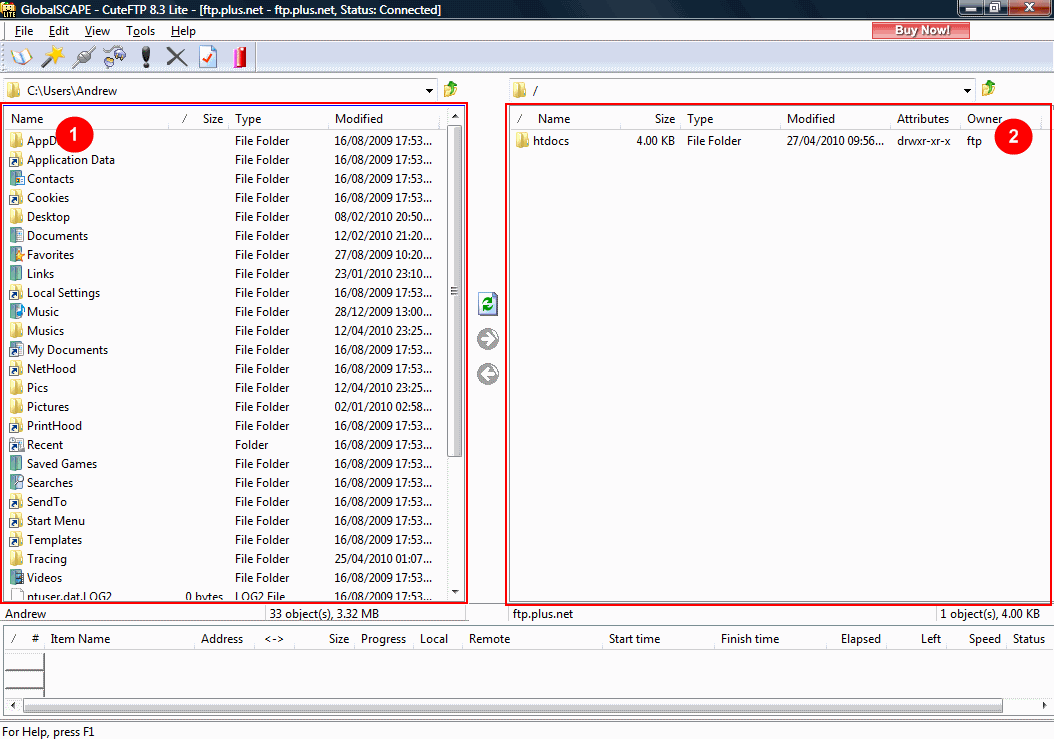Select the Videos folder icon
The image size is (1054, 739).
(x=17, y=578)
